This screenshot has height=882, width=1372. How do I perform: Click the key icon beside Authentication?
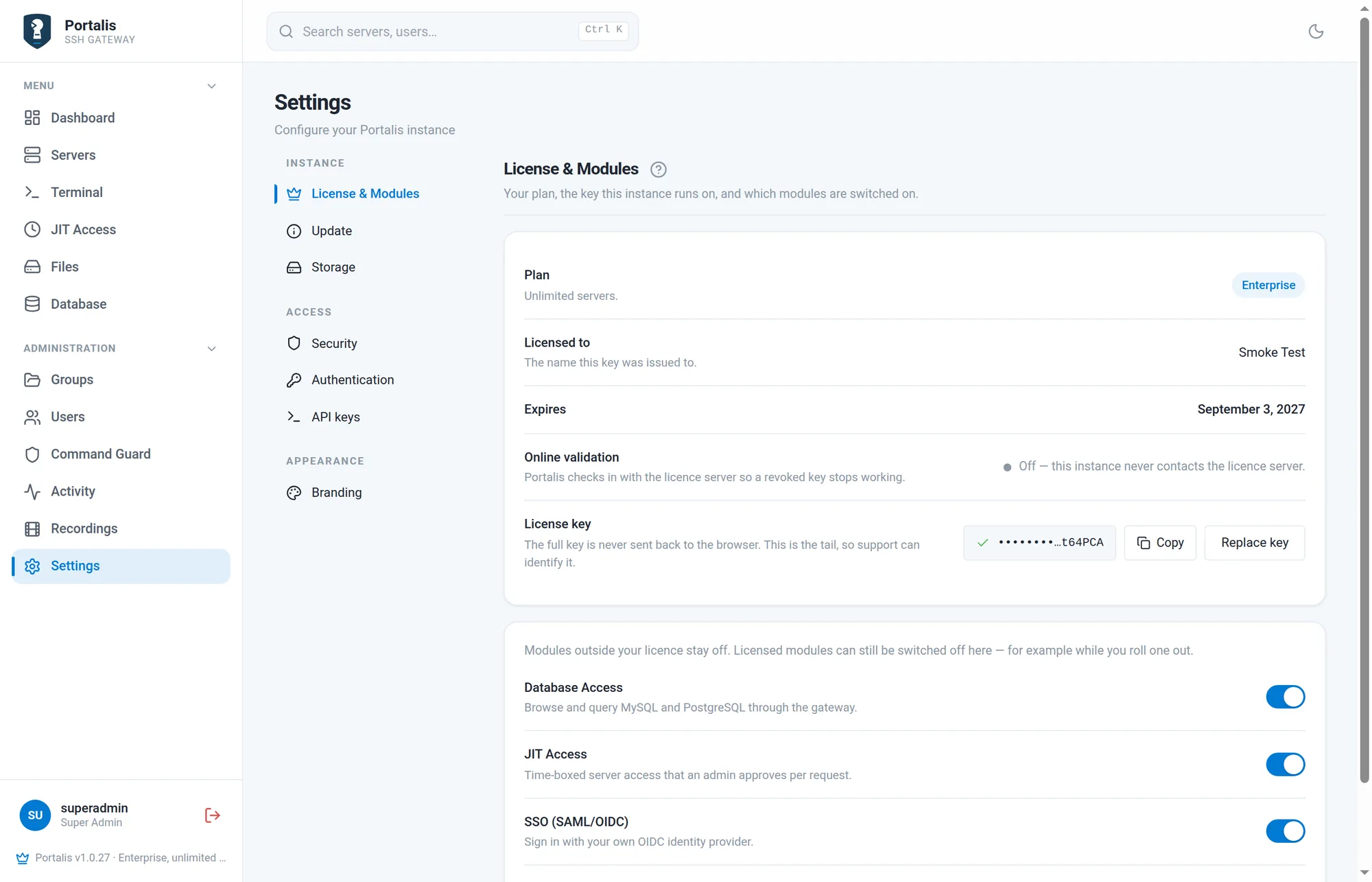tap(294, 380)
